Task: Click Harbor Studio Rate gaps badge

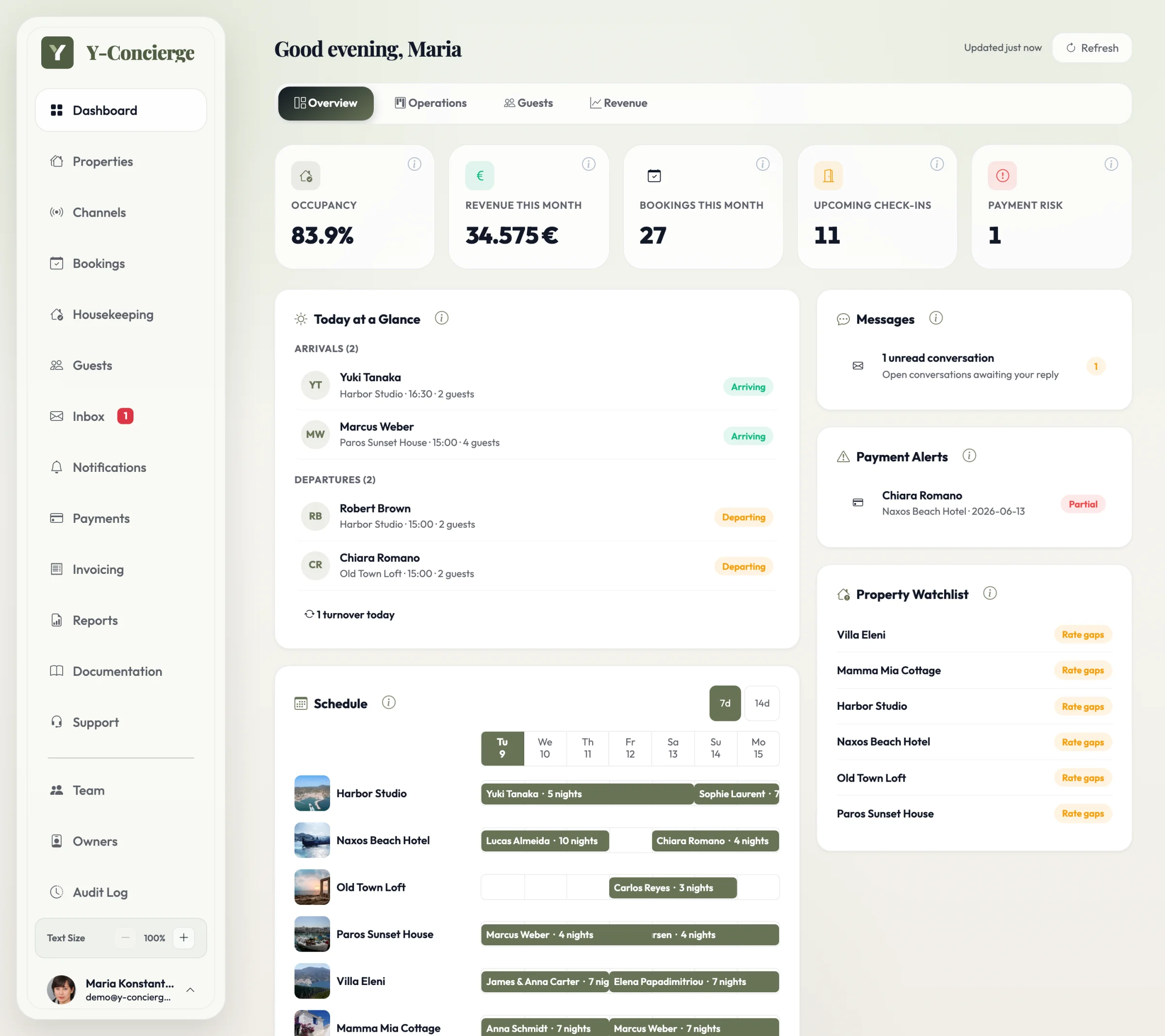Action: pos(1083,706)
